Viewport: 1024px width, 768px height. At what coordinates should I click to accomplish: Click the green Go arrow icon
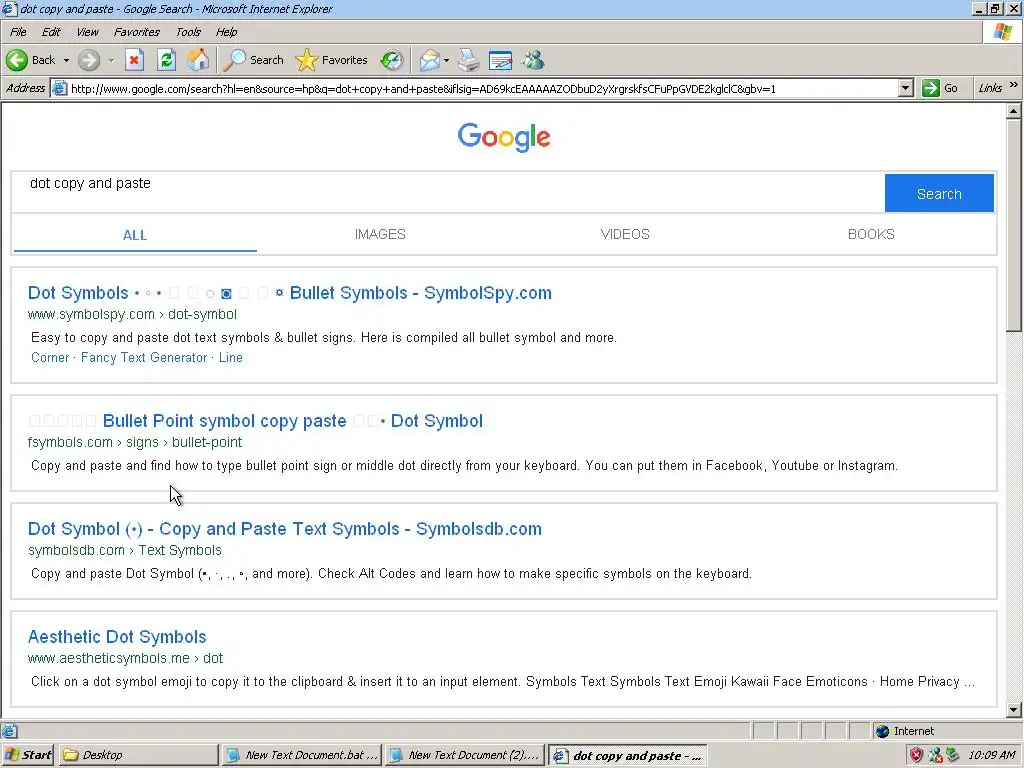coord(931,88)
